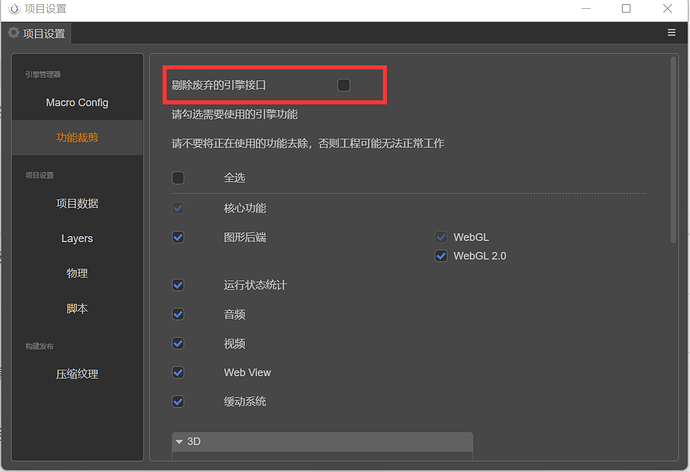The image size is (690, 472).
Task: Select 功能裁剪 in the sidebar
Action: pyautogui.click(x=77, y=137)
